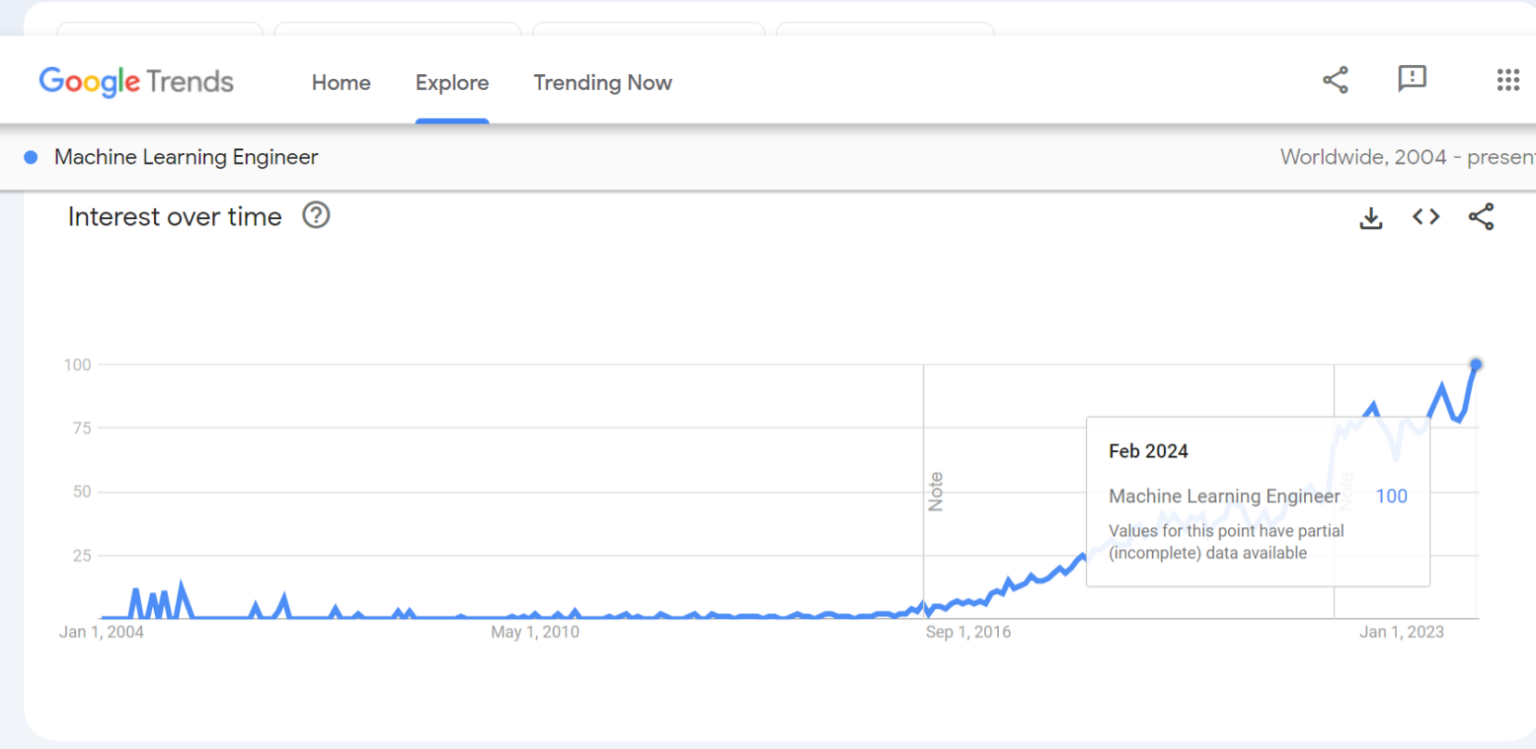Open the Google apps grid

point(1507,80)
